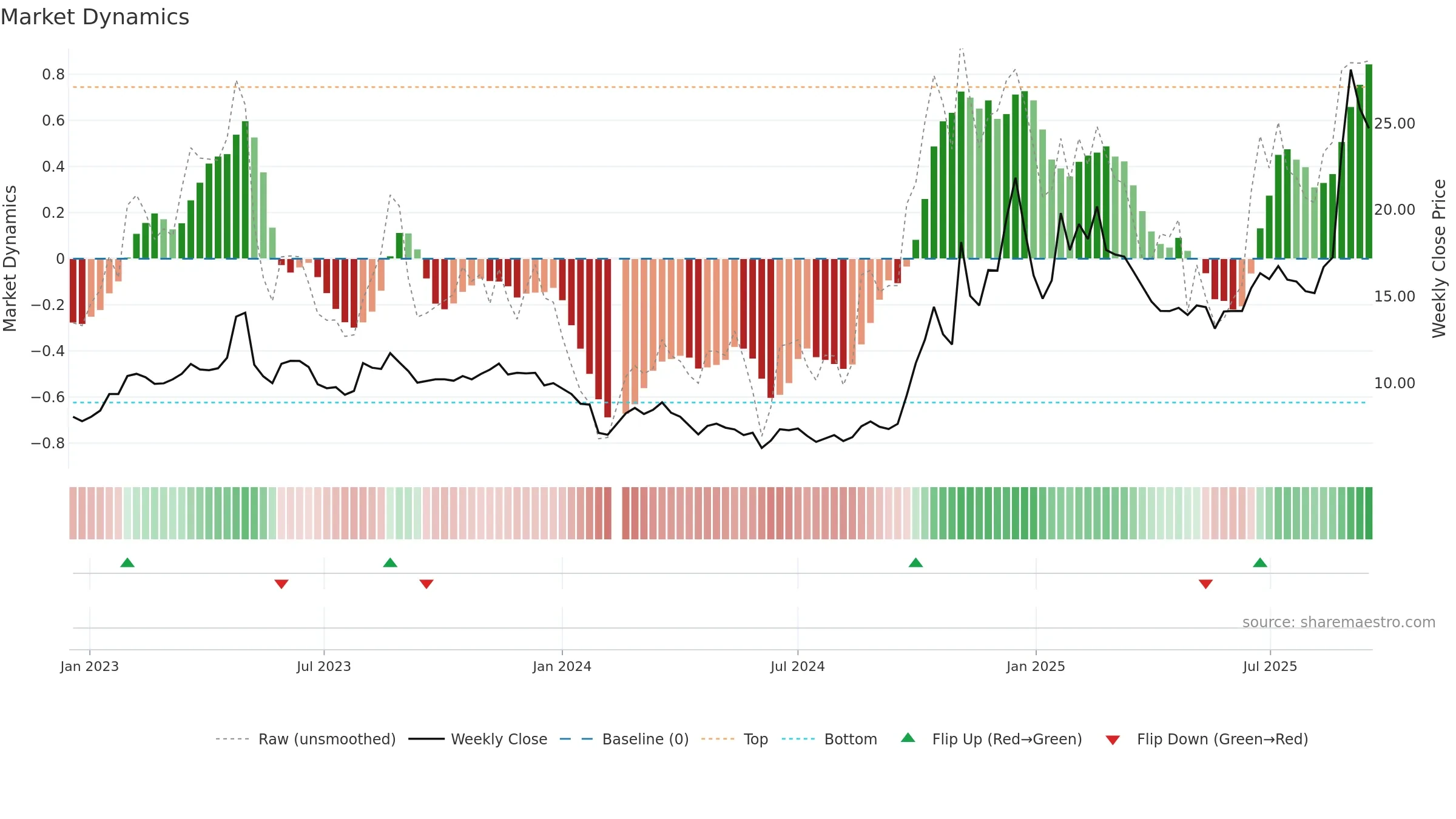Click the 0.4 left axis tick

[53, 167]
